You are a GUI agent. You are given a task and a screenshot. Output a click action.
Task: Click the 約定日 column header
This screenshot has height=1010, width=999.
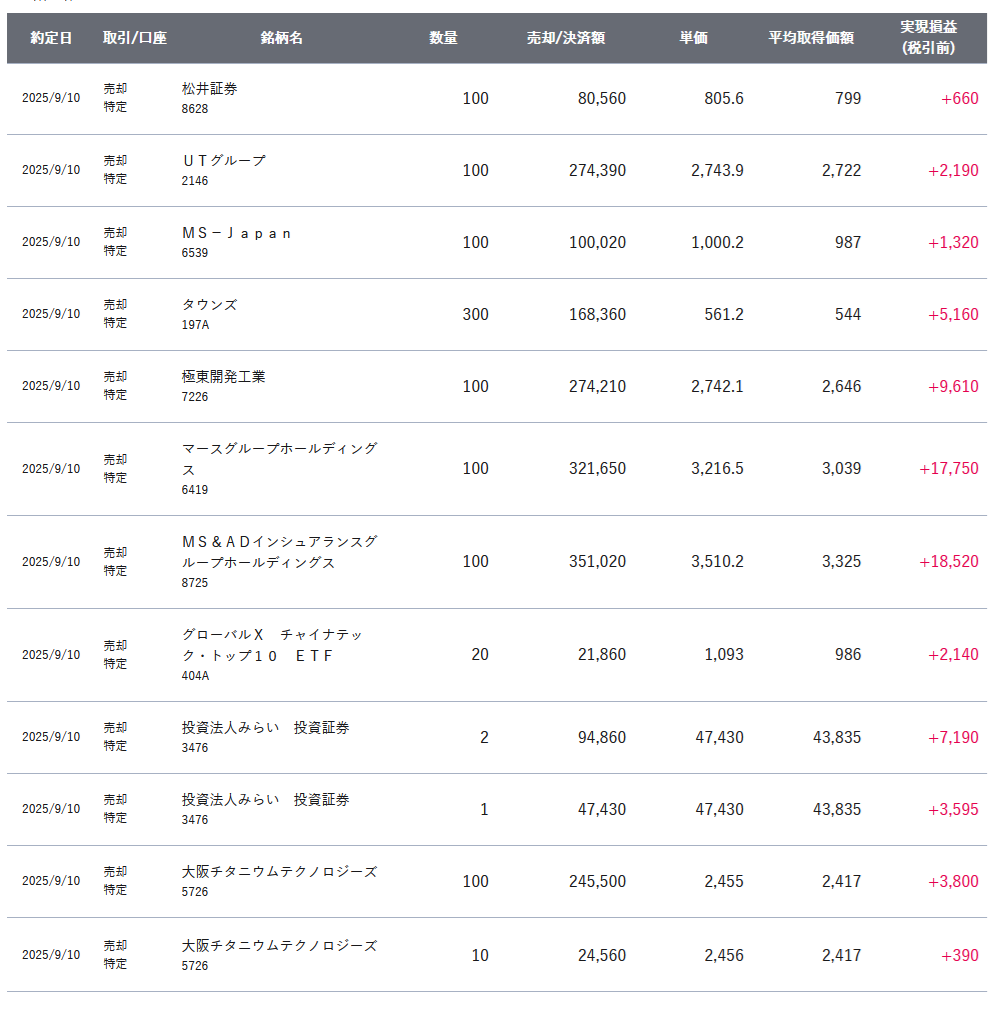click(51, 38)
